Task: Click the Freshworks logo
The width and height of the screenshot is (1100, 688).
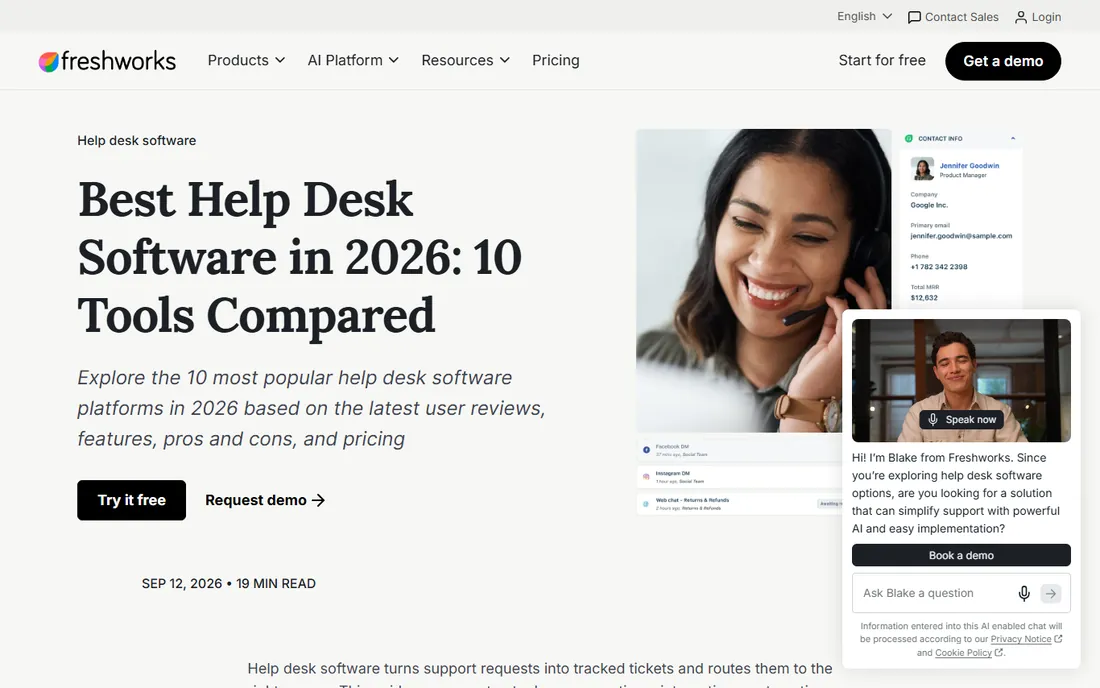Action: [x=107, y=61]
